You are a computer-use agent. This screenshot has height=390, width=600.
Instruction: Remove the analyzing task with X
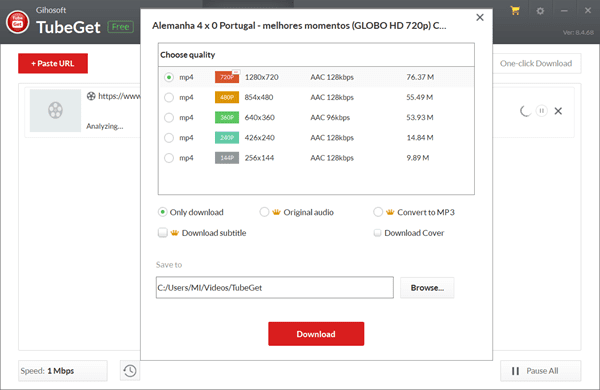(558, 111)
